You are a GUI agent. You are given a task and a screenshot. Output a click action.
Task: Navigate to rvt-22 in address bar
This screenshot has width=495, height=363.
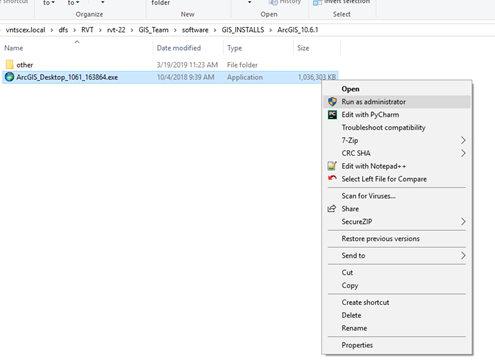pyautogui.click(x=116, y=30)
